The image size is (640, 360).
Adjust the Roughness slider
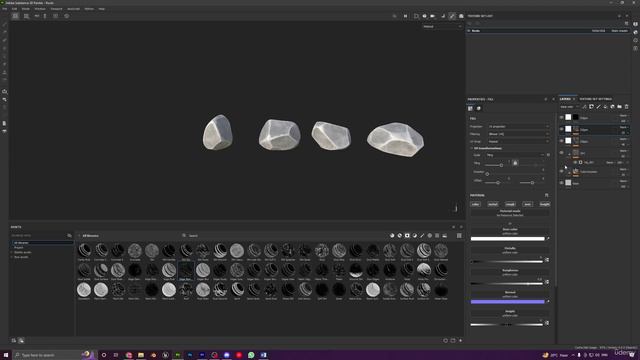tap(507, 283)
